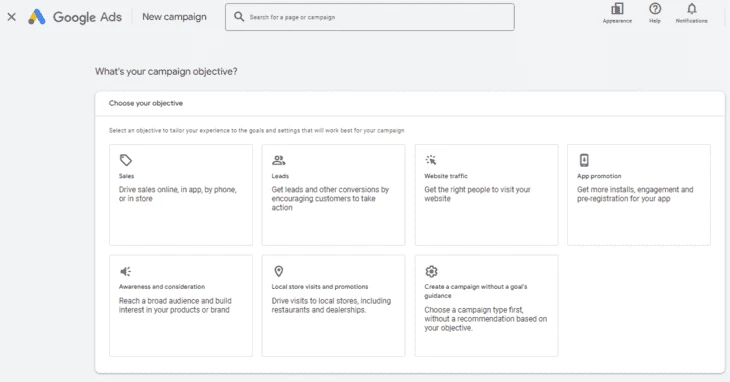Screen dimensions: 730x382
Task: Choose Local store visits and promotions
Action: click(333, 306)
